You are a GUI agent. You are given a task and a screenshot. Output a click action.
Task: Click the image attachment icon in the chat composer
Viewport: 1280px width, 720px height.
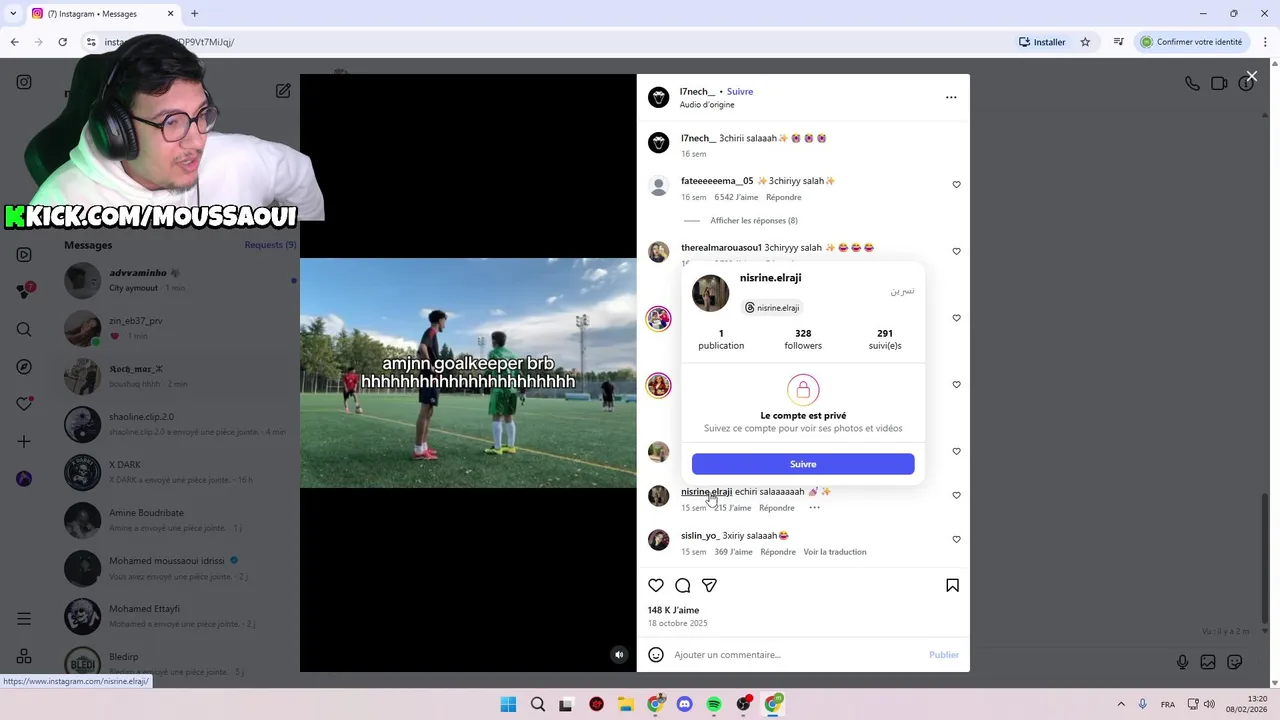[1208, 662]
